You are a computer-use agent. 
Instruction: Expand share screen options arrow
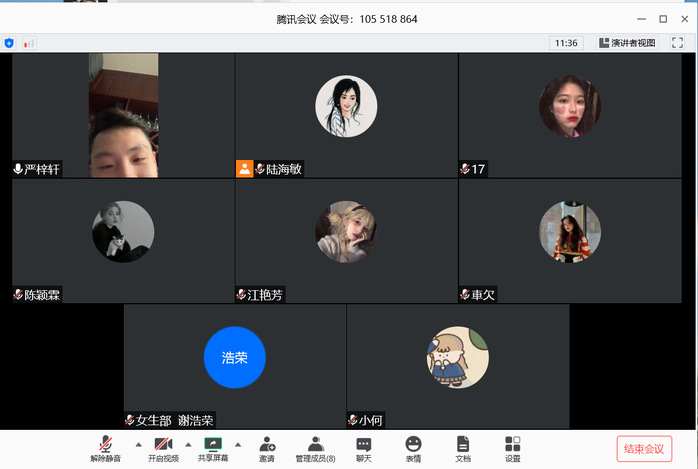point(238,443)
